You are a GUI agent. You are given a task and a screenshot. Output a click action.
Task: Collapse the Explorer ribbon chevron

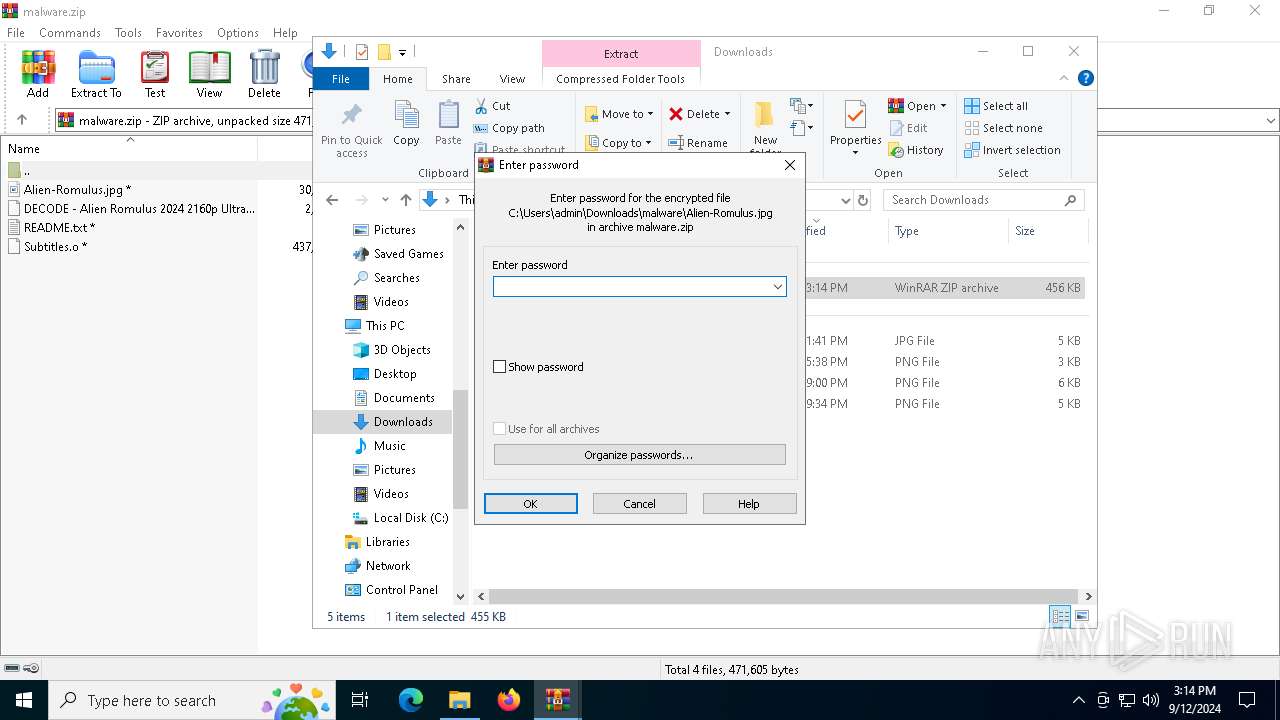tap(1064, 78)
